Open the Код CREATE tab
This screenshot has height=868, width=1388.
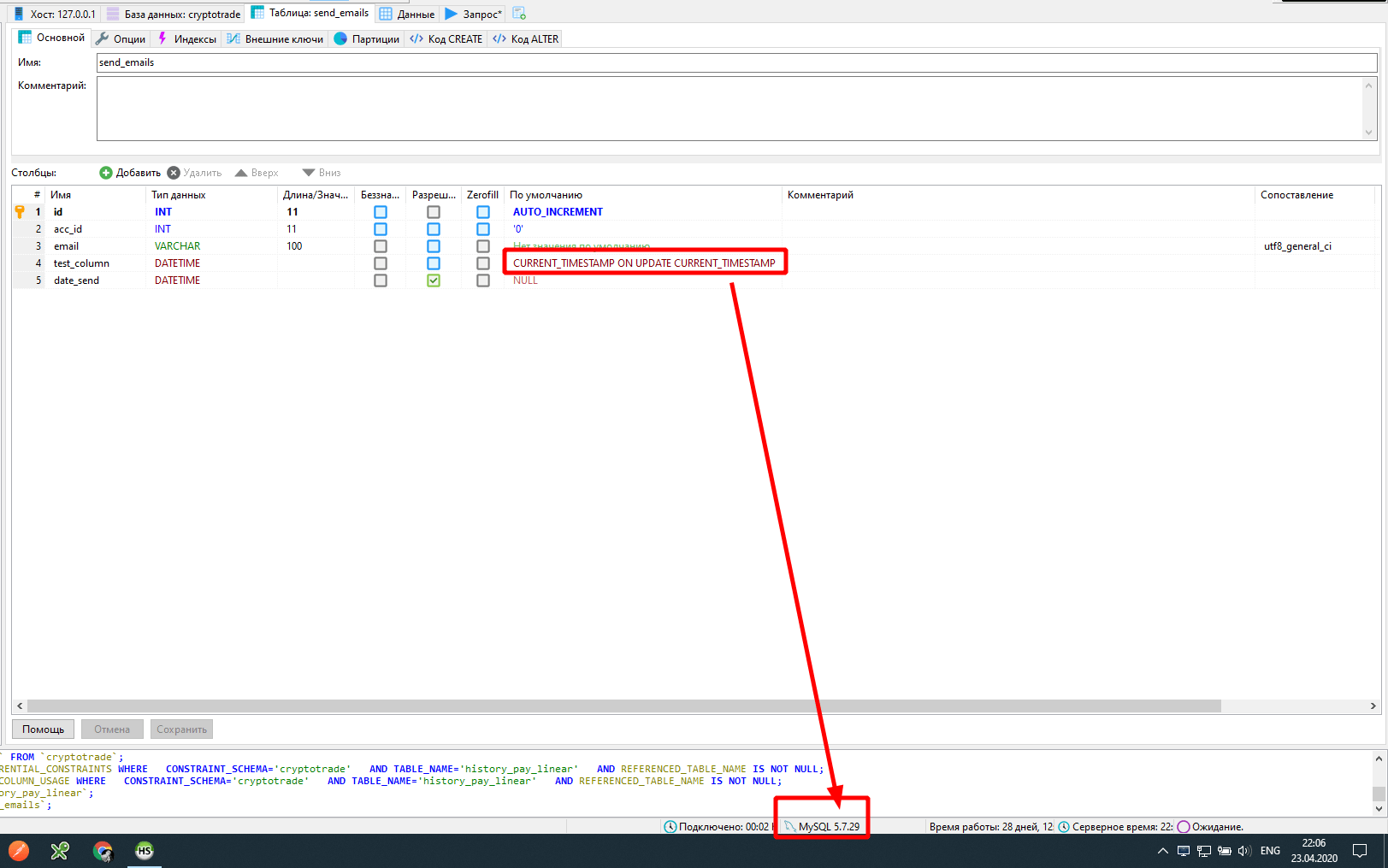click(x=446, y=38)
